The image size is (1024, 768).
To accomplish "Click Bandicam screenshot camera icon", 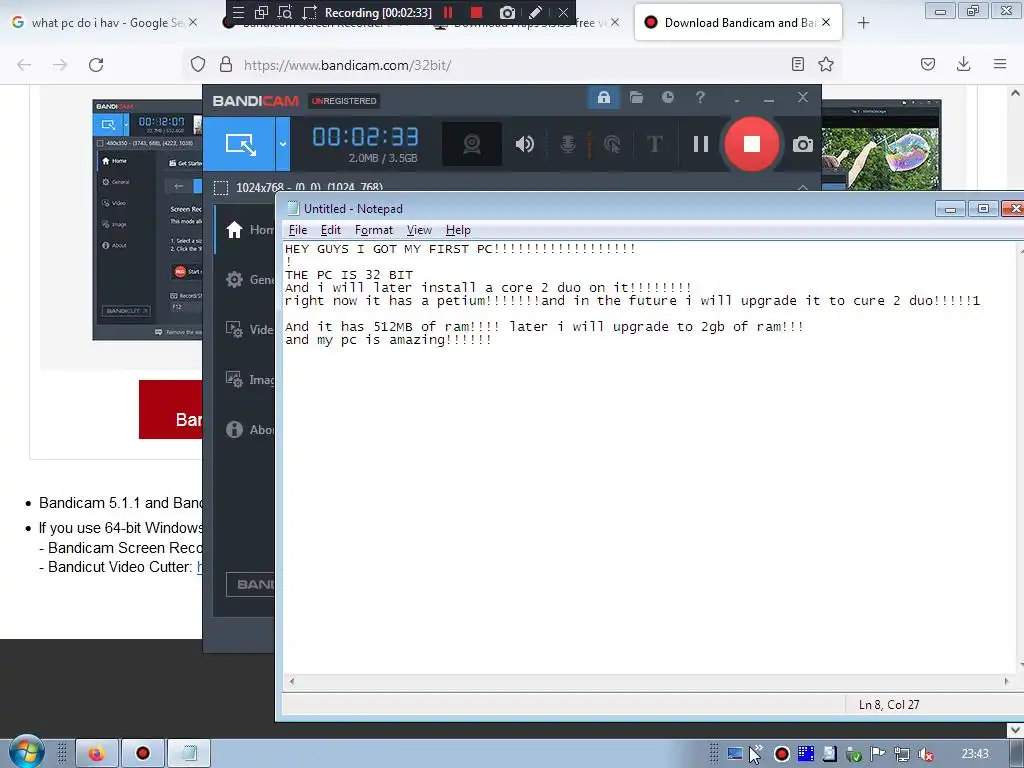I will tap(803, 144).
